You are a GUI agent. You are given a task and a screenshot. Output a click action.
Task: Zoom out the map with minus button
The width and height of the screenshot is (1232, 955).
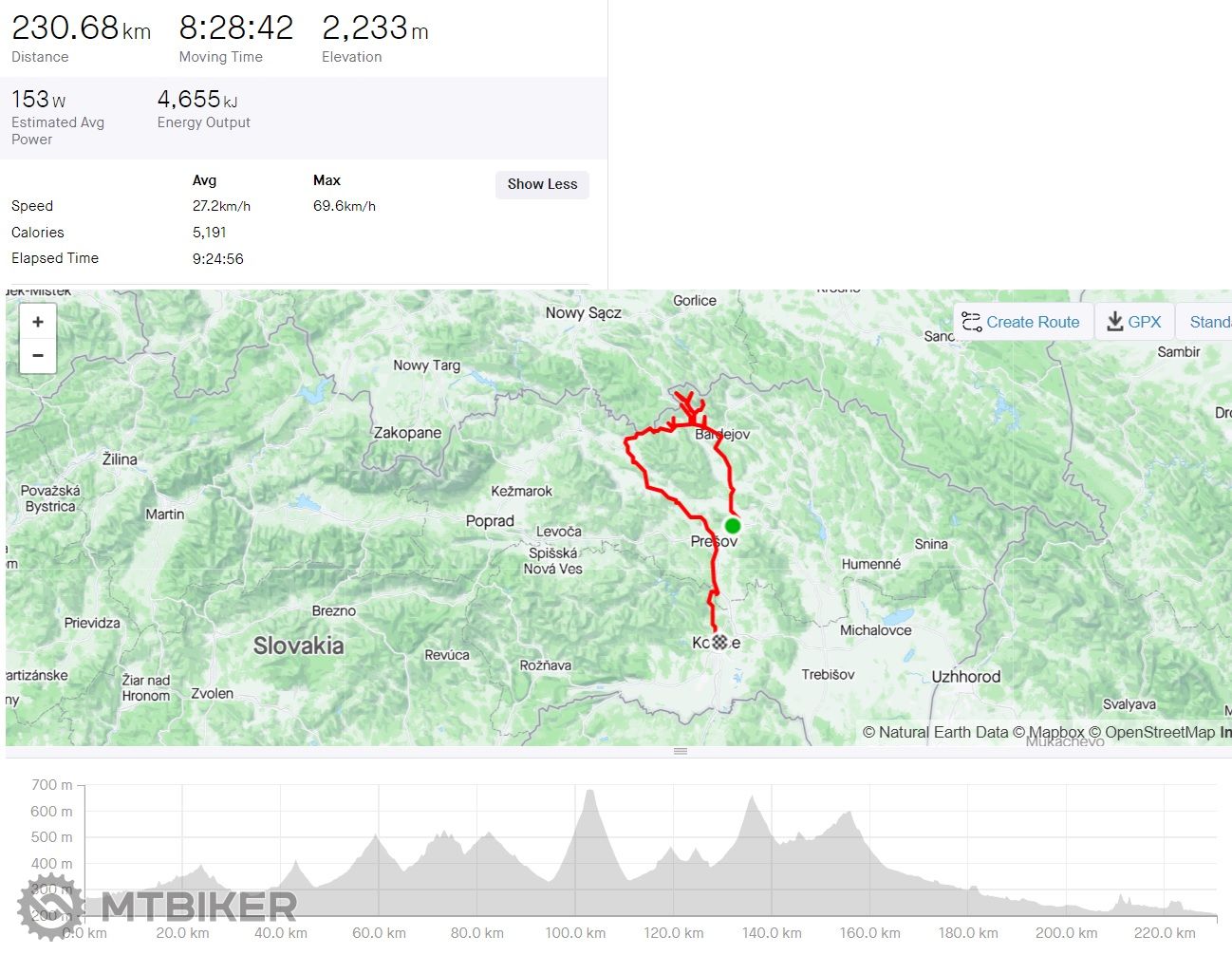click(x=38, y=355)
